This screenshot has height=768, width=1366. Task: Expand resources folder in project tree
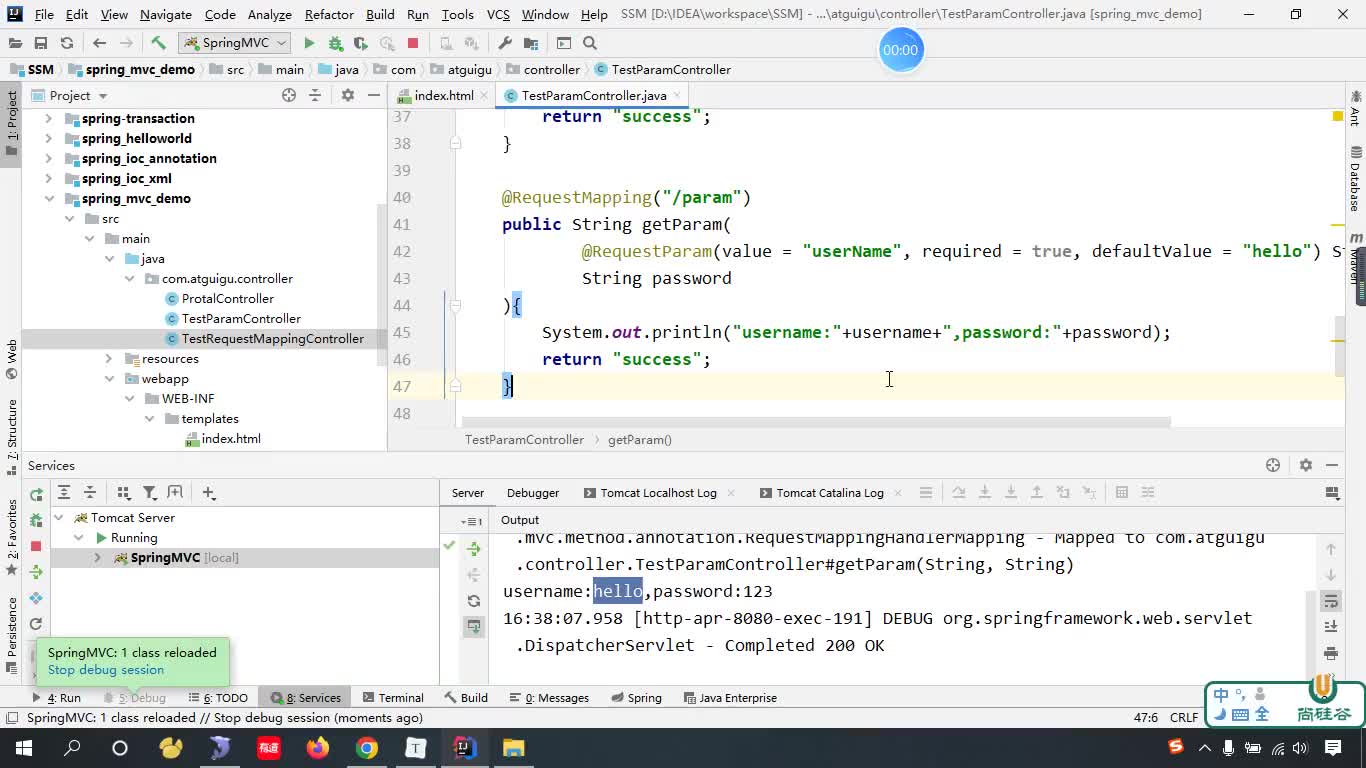point(109,358)
